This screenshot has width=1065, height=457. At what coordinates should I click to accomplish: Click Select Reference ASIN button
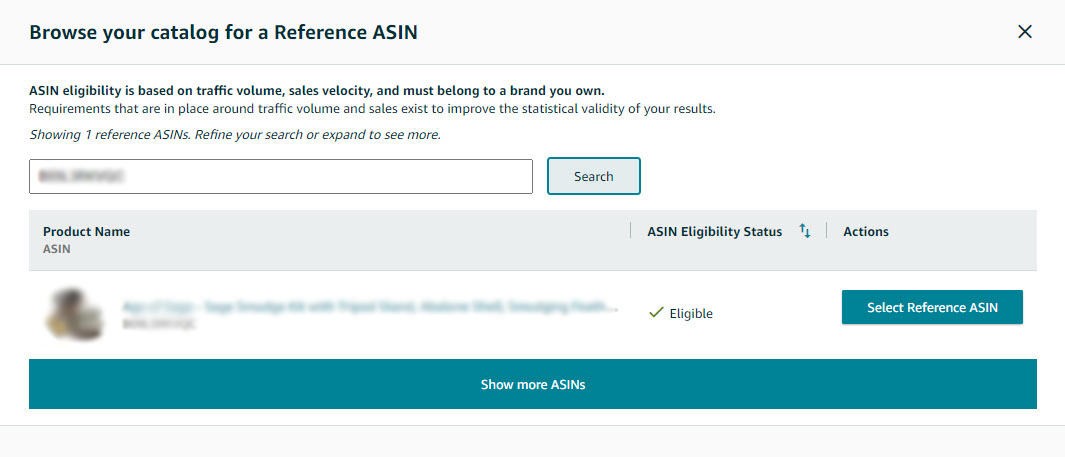(932, 307)
